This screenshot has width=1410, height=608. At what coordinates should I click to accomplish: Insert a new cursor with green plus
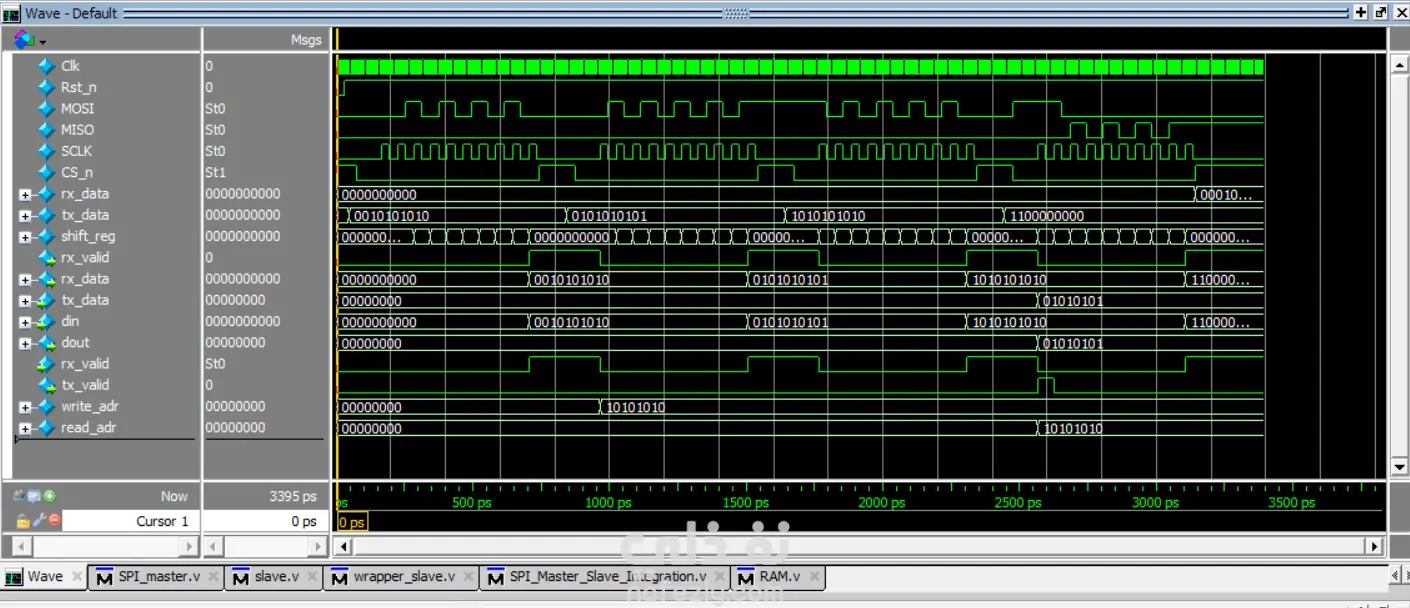point(49,496)
